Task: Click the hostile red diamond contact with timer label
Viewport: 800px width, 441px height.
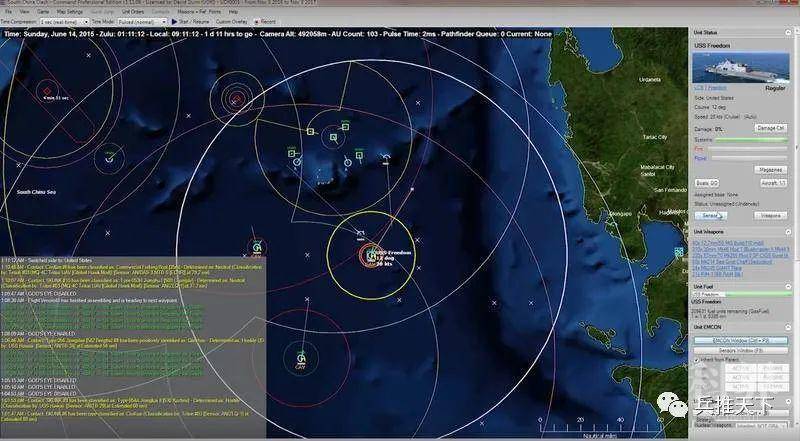Action: coord(47,91)
